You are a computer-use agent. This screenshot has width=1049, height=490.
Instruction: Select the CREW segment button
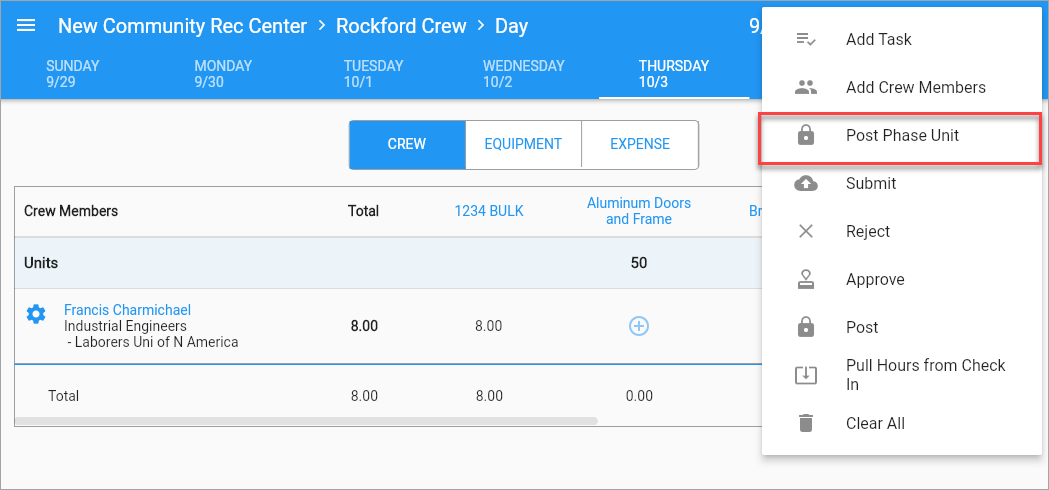tap(407, 145)
